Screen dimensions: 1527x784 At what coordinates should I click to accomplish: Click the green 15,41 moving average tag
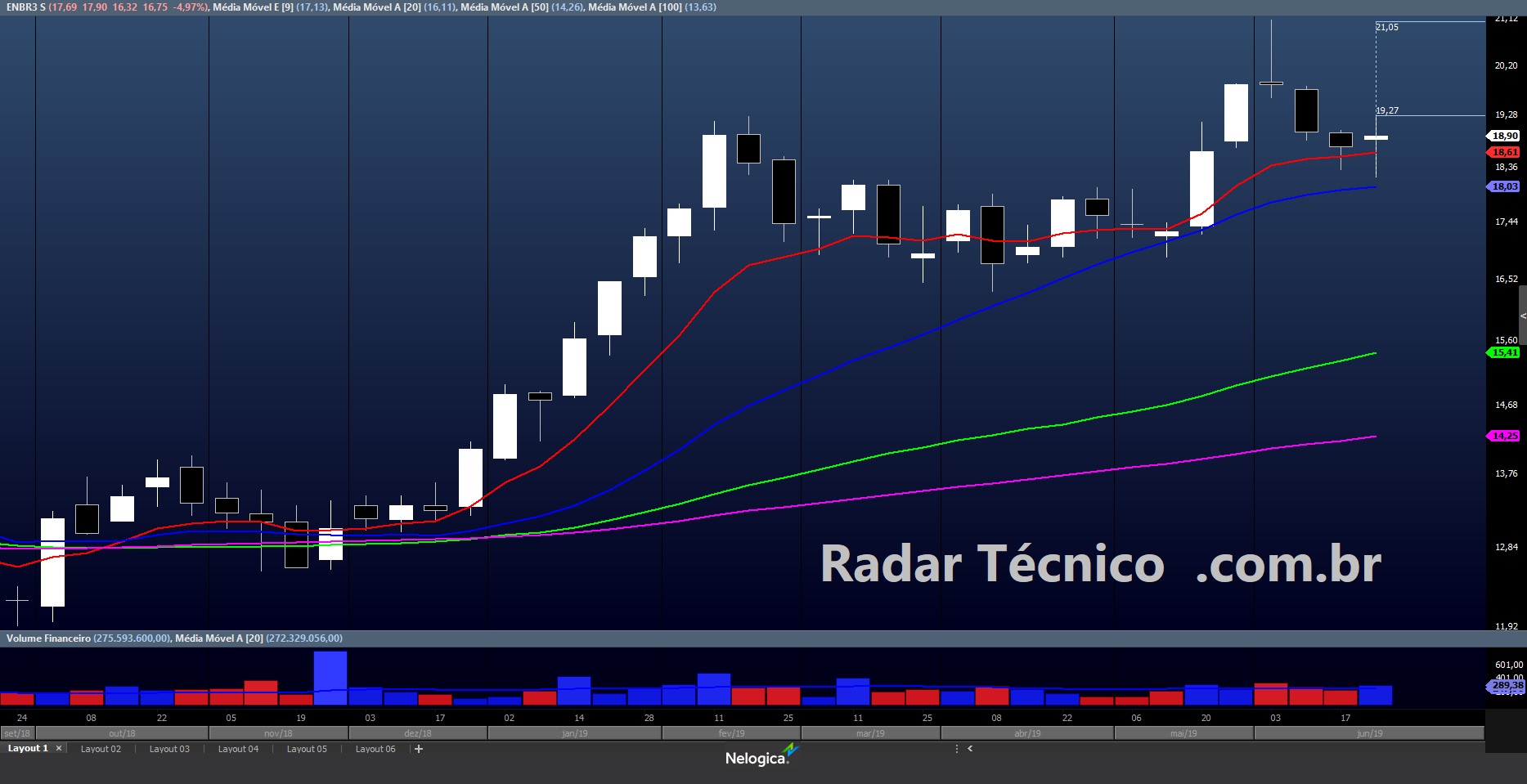click(x=1504, y=352)
